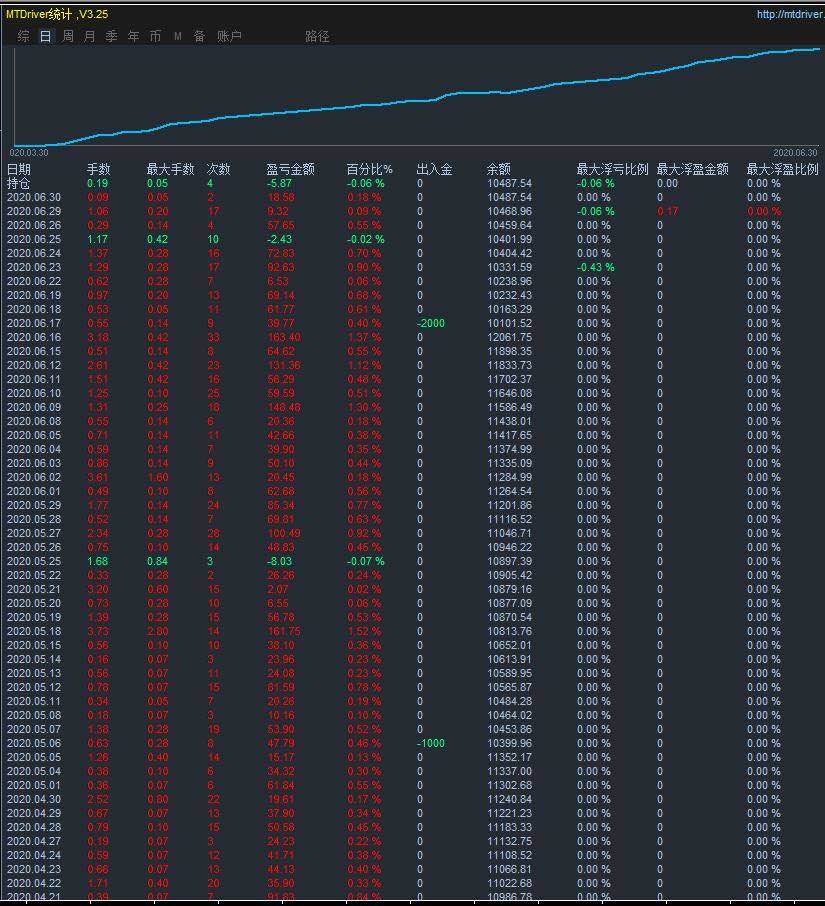Click the 出入金 column header

point(434,169)
